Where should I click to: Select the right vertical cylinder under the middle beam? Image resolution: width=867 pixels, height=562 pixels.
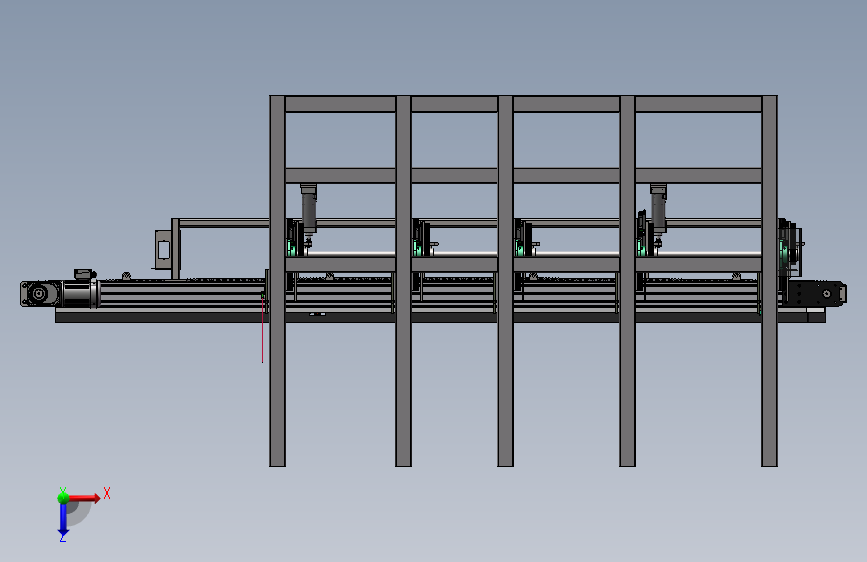pyautogui.click(x=658, y=208)
